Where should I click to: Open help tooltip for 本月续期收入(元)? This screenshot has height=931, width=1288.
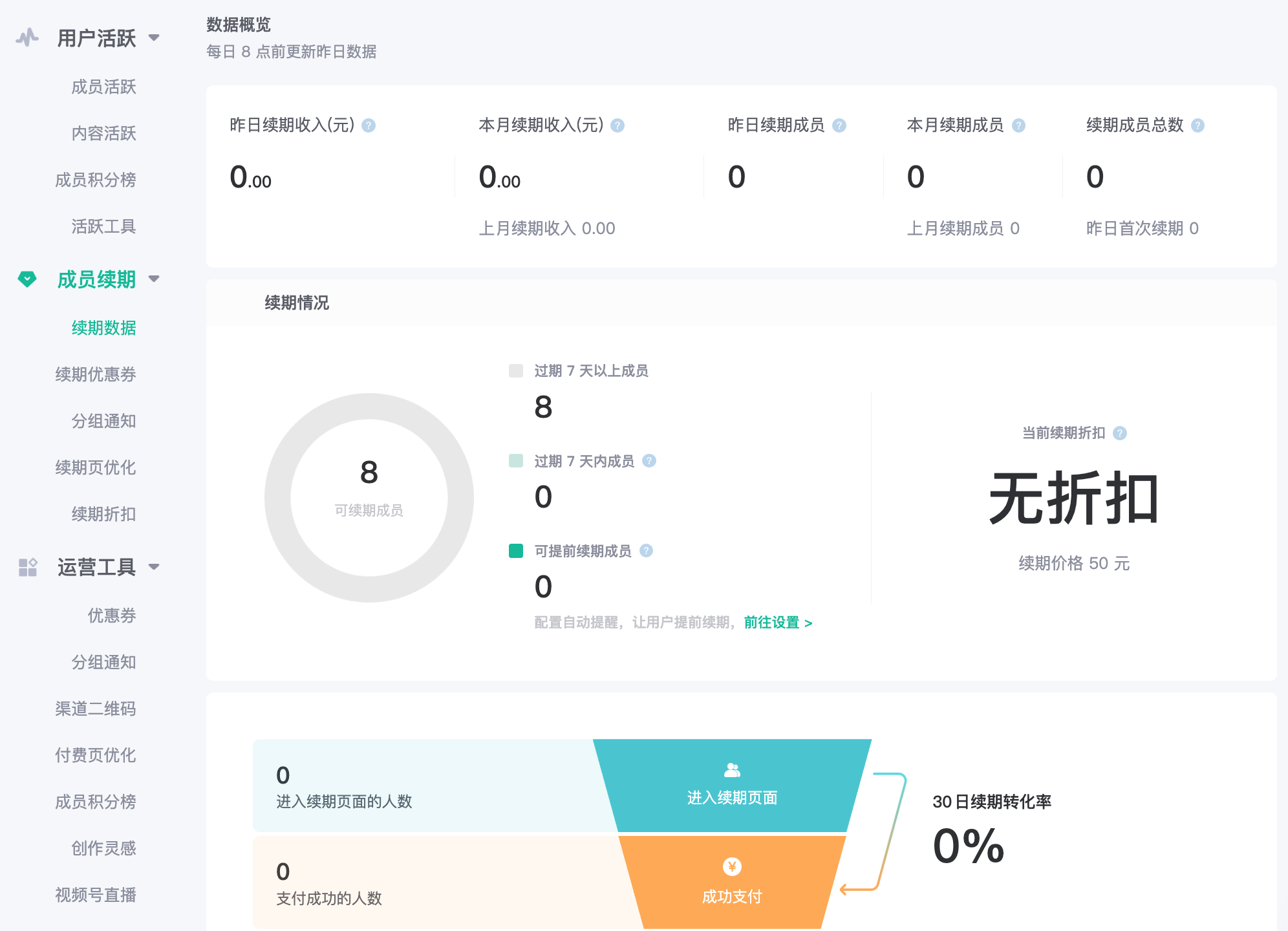(617, 125)
